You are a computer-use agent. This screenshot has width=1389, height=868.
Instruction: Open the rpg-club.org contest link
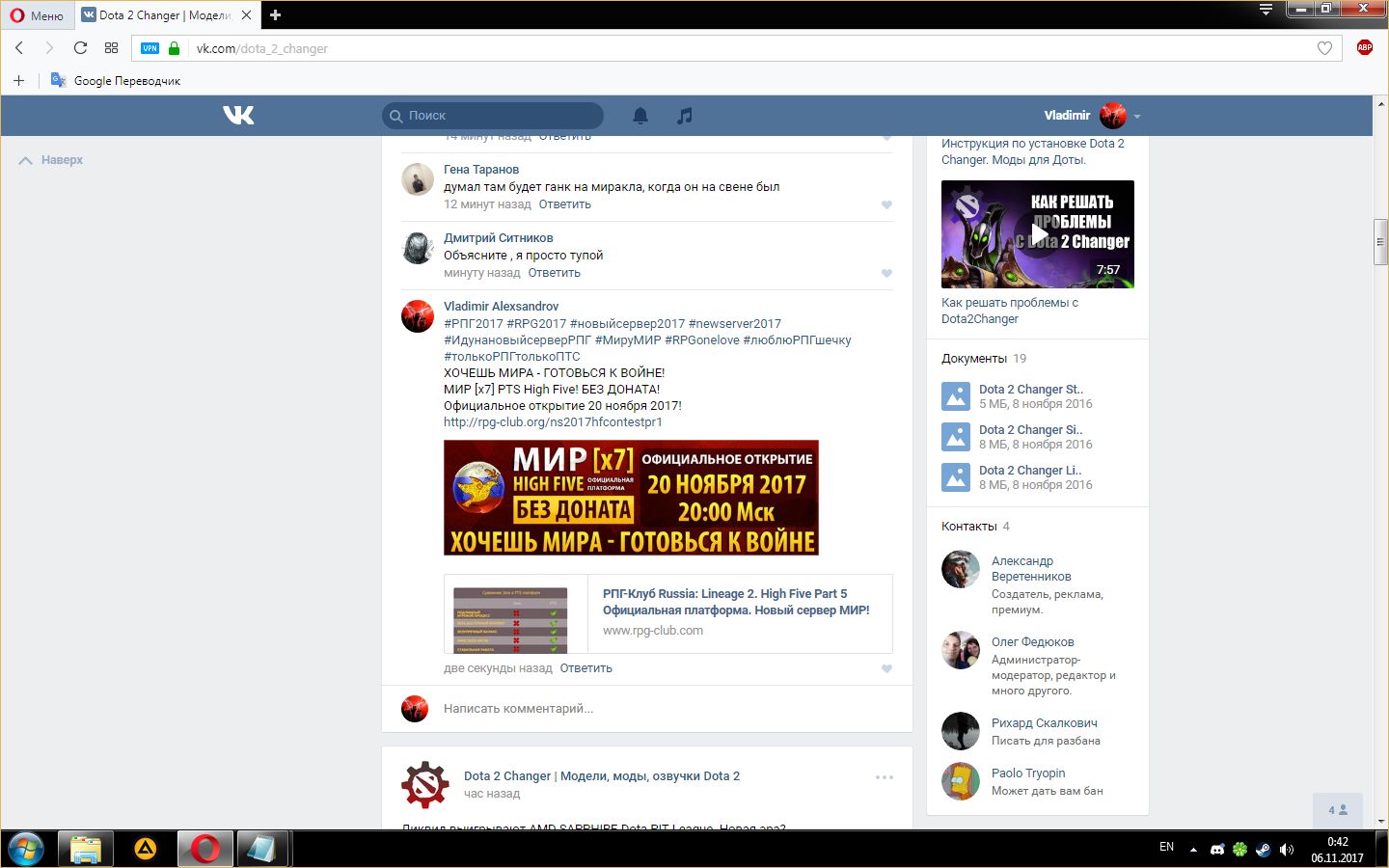[553, 422]
